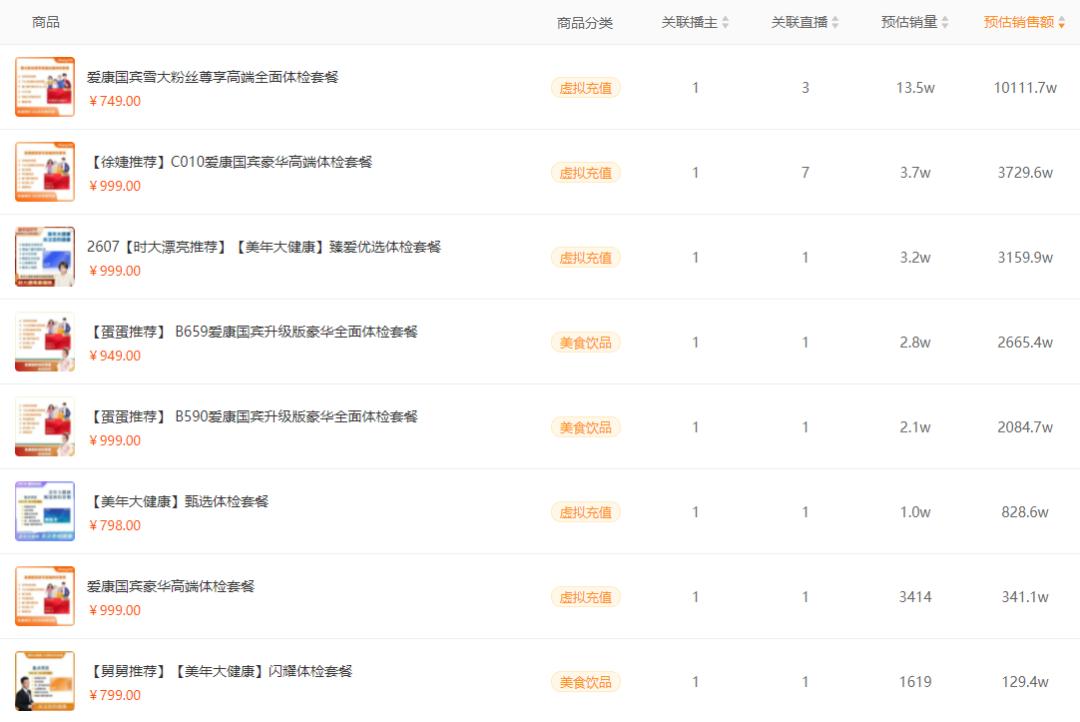Image resolution: width=1080 pixels, height=722 pixels.
Task: Click descending sort arrow on 关联播主 column
Action: click(726, 25)
